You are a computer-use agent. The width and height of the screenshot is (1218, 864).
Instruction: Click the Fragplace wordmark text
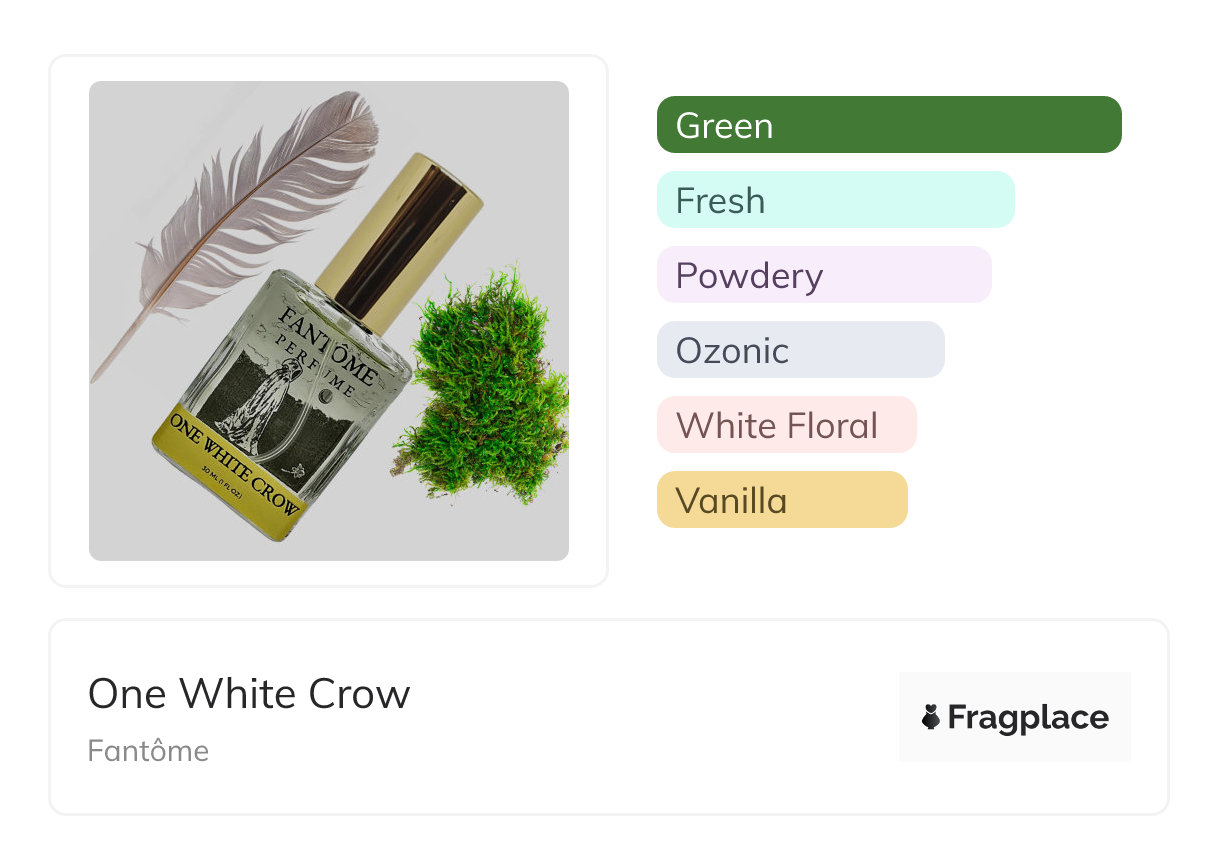[1028, 717]
